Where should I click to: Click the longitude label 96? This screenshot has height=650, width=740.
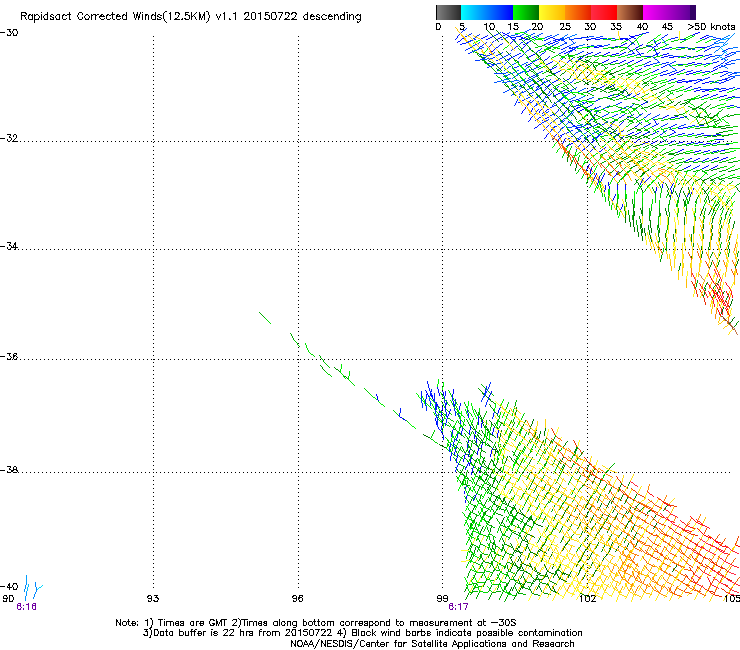[x=297, y=598]
